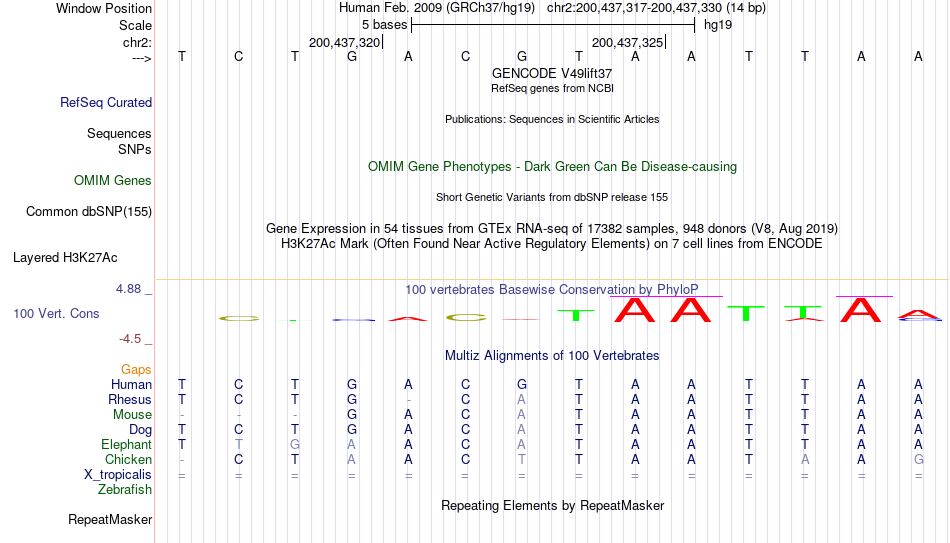
Task: Click the GTEx Gene Expression track title
Action: click(x=552, y=228)
